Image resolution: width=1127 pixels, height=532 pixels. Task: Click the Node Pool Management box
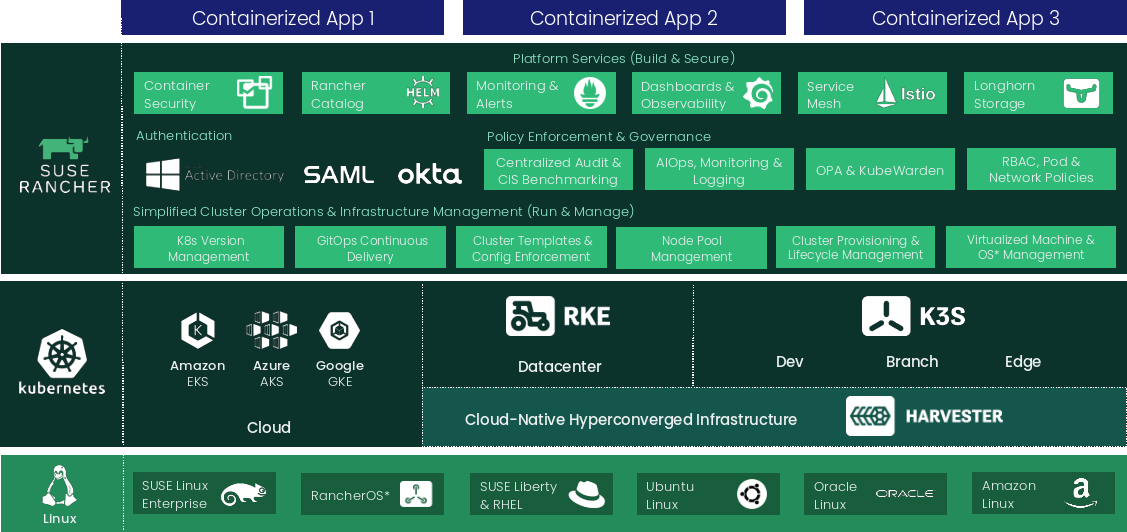coord(691,248)
